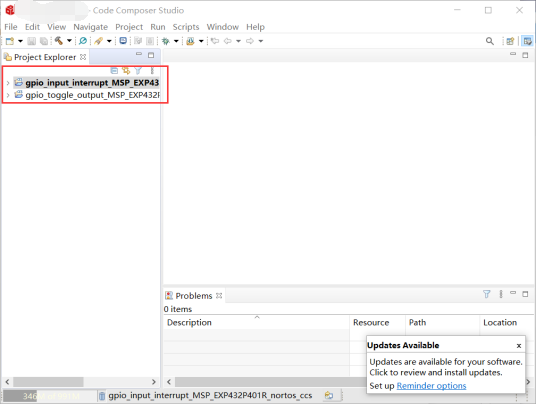Open the hammer build dropdown arrow

[69, 41]
